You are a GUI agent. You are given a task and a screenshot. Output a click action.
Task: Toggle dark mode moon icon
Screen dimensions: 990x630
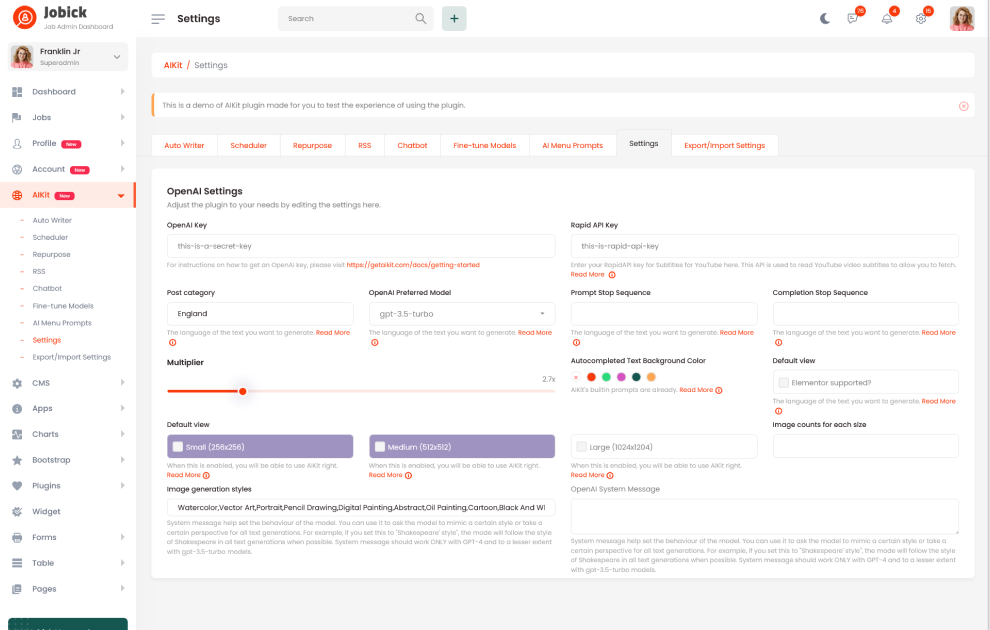825,18
